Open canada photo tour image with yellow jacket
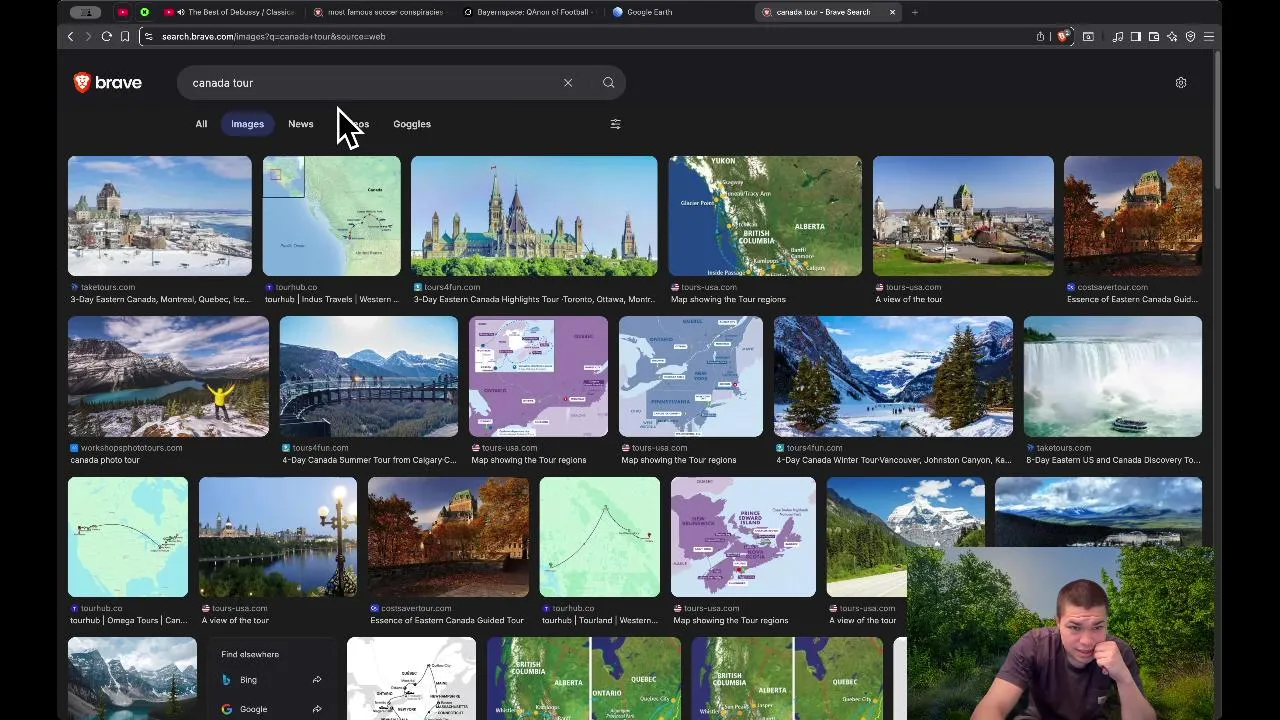The height and width of the screenshot is (720, 1280). click(x=168, y=376)
